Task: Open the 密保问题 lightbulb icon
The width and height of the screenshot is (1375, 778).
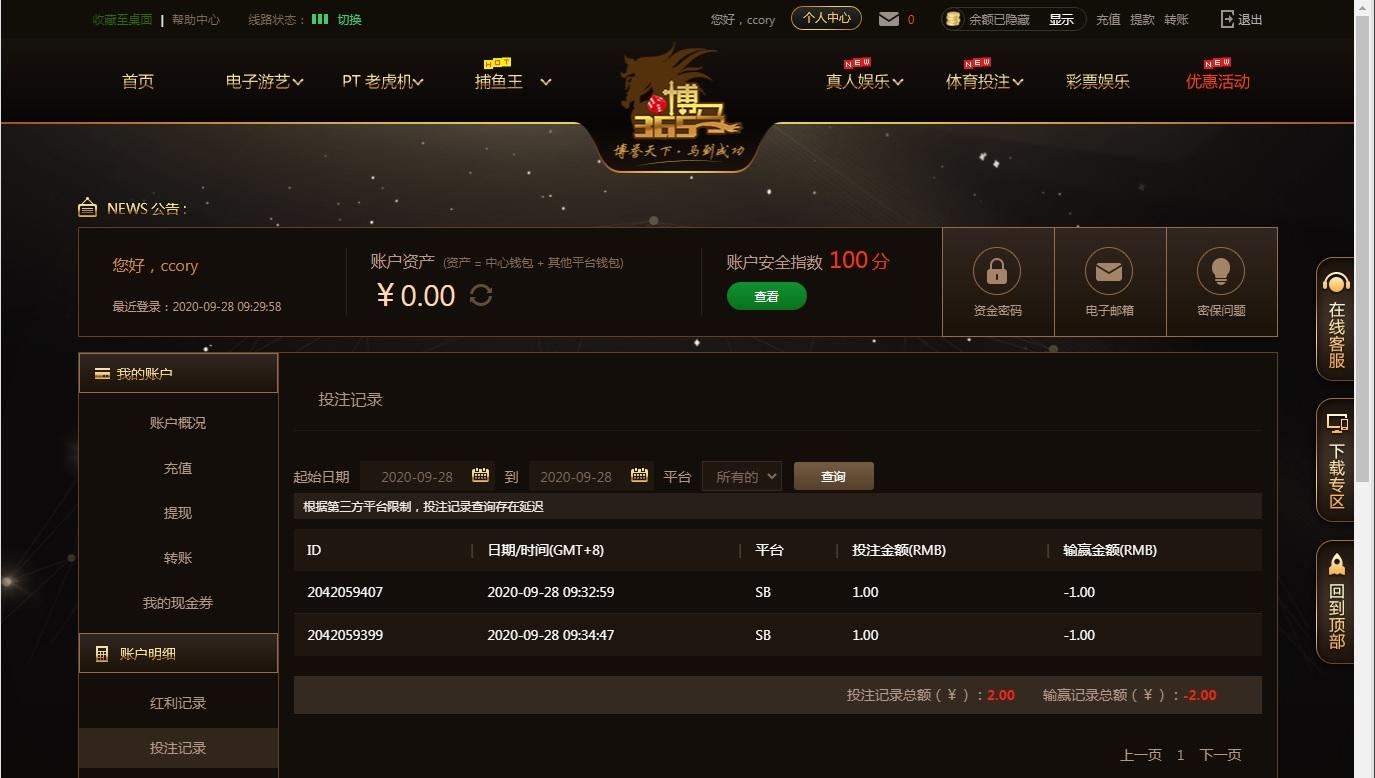Action: point(1221,271)
